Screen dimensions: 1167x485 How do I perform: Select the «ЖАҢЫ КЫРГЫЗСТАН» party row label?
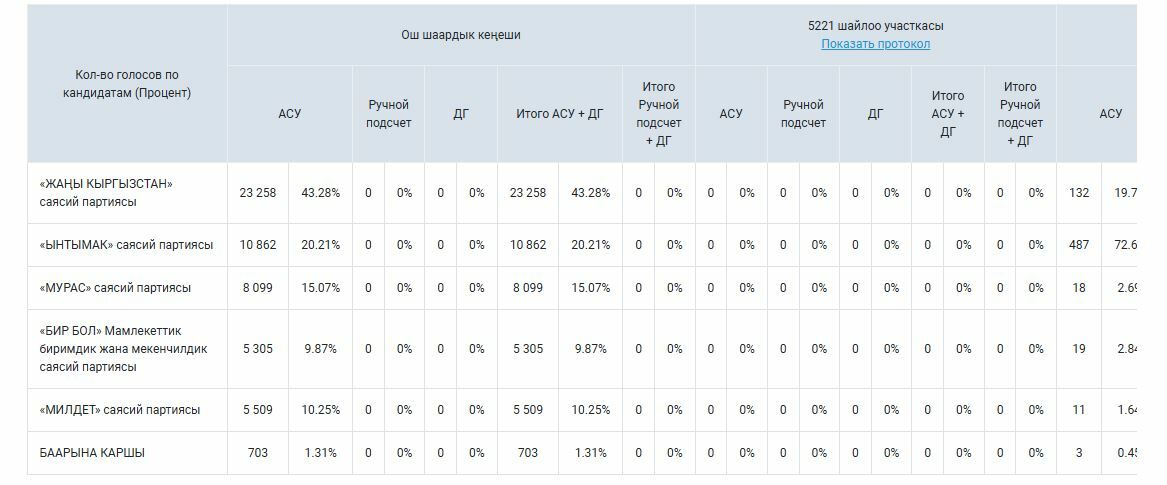(x=106, y=193)
